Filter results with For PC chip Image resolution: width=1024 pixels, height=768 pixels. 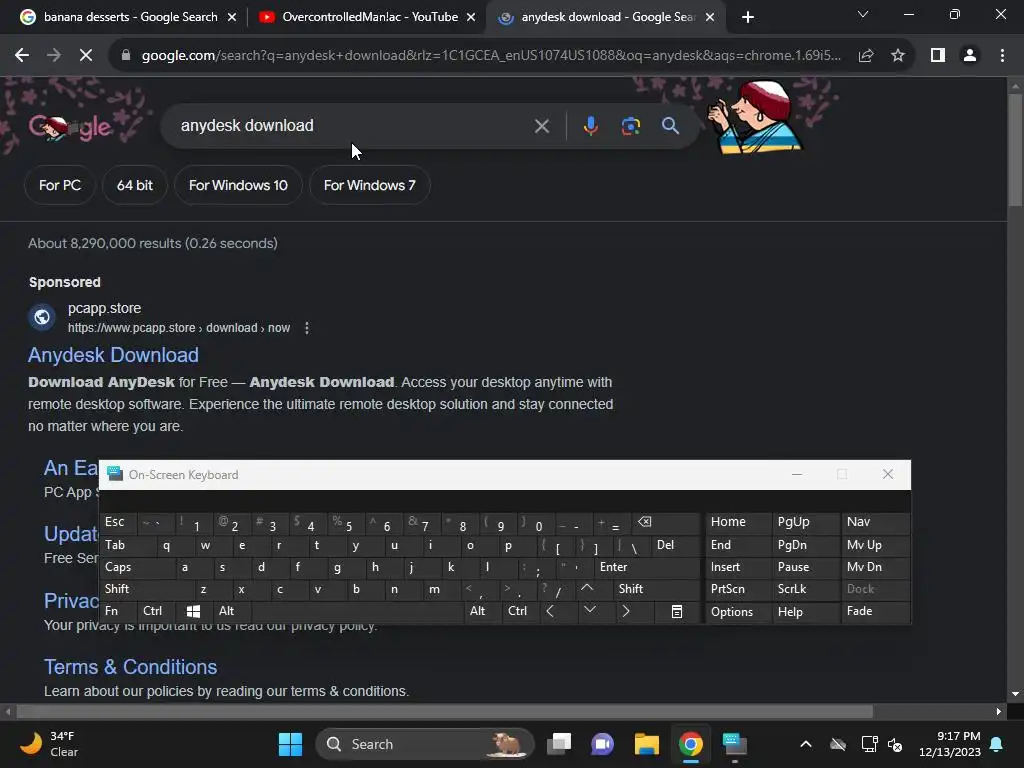click(x=59, y=185)
